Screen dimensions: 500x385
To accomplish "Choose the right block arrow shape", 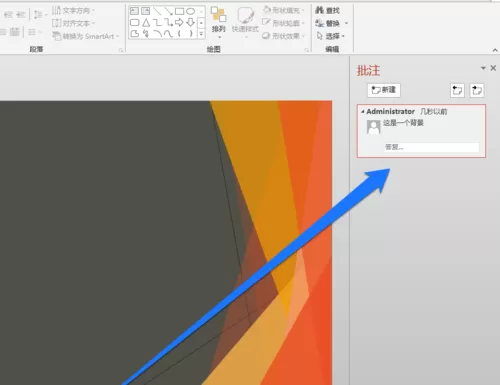I will pos(180,23).
